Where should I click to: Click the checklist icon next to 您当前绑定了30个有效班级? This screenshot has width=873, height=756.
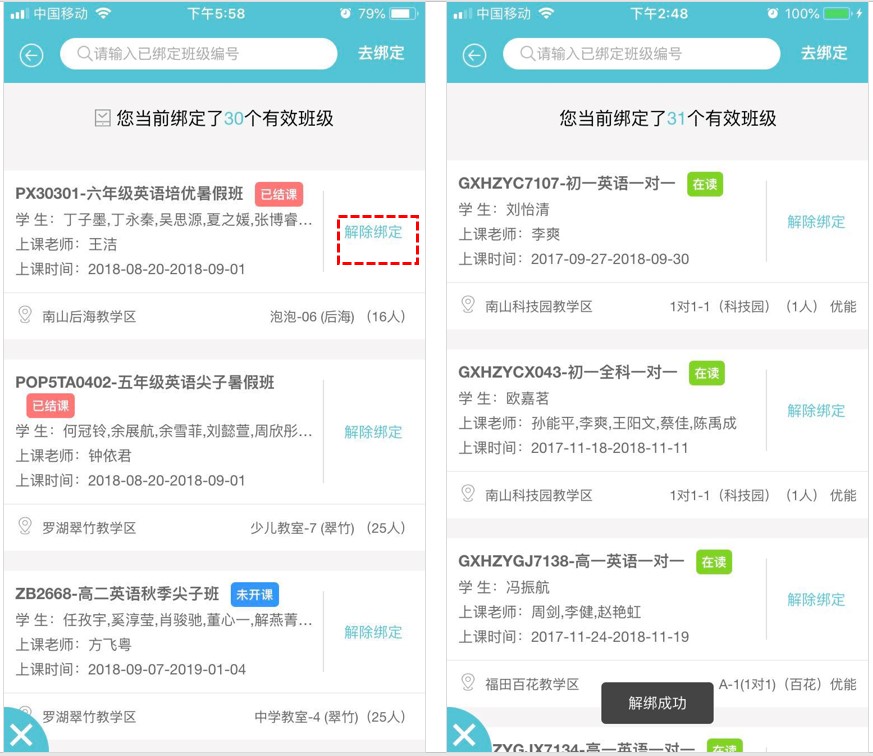102,118
